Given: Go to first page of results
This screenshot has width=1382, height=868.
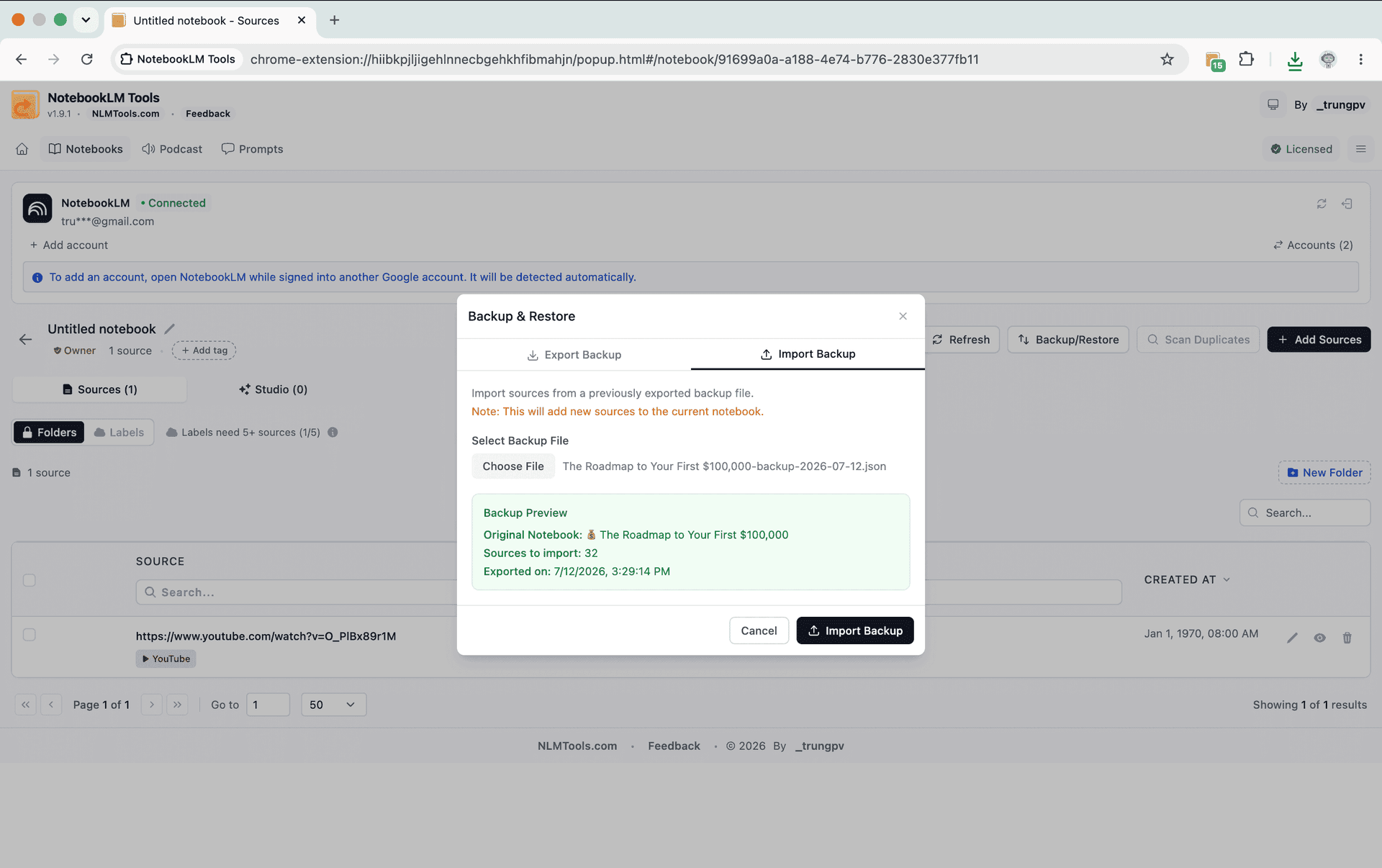Looking at the screenshot, I should point(25,705).
